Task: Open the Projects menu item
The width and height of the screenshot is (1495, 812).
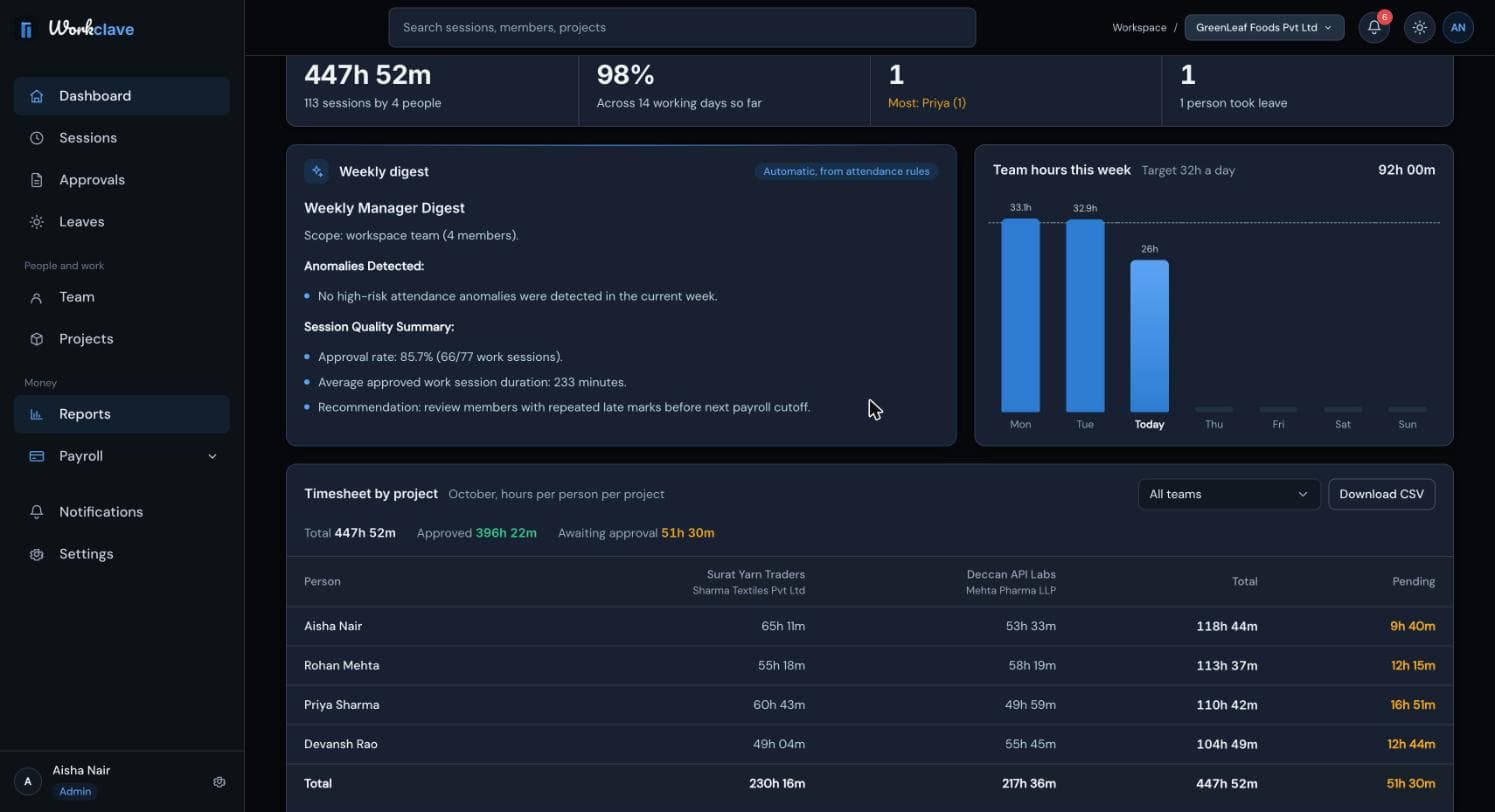Action: pyautogui.click(x=122, y=339)
